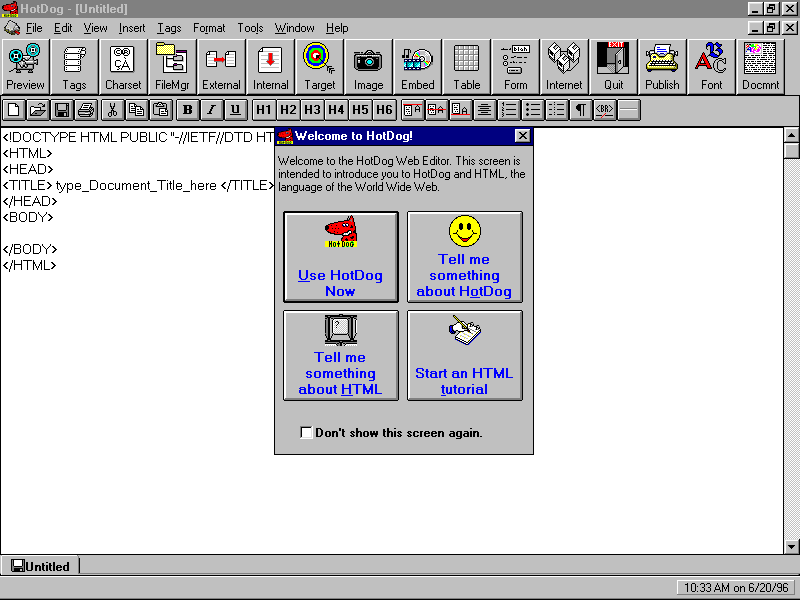The width and height of the screenshot is (800, 600).
Task: Click Tell me something about HotDog
Action: point(464,257)
